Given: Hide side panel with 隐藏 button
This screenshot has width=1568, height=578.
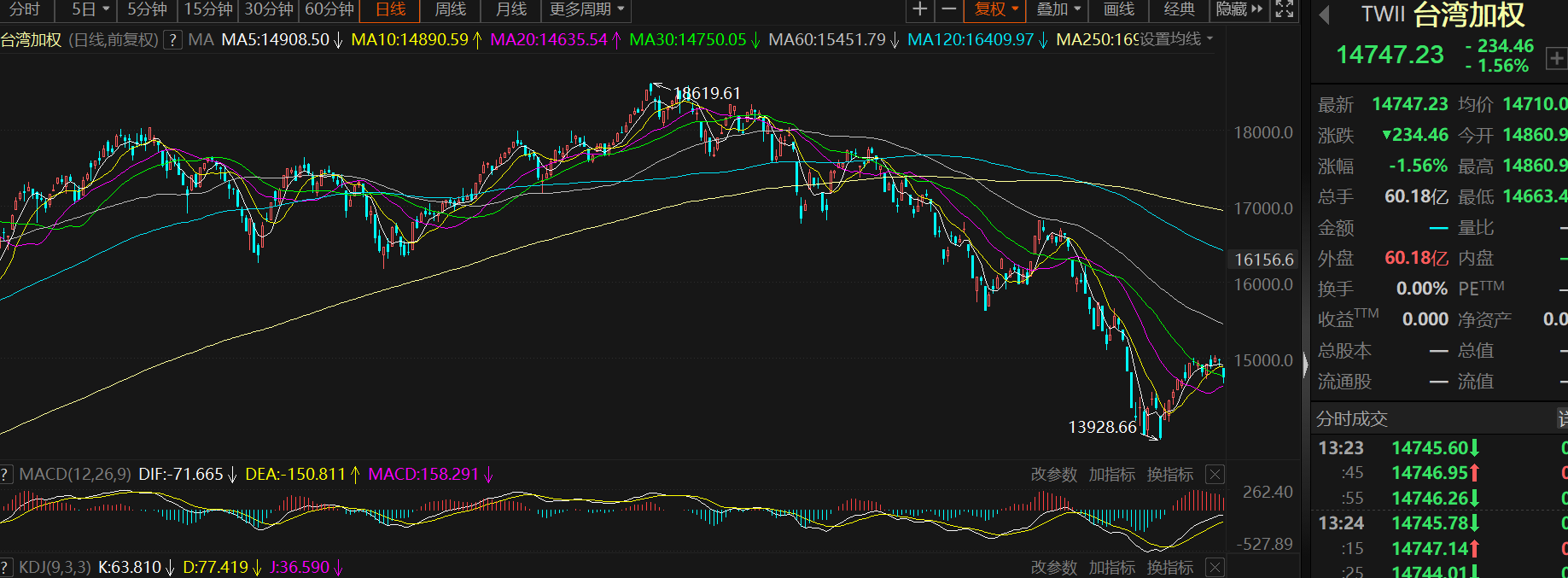Looking at the screenshot, I should pyautogui.click(x=1239, y=9).
